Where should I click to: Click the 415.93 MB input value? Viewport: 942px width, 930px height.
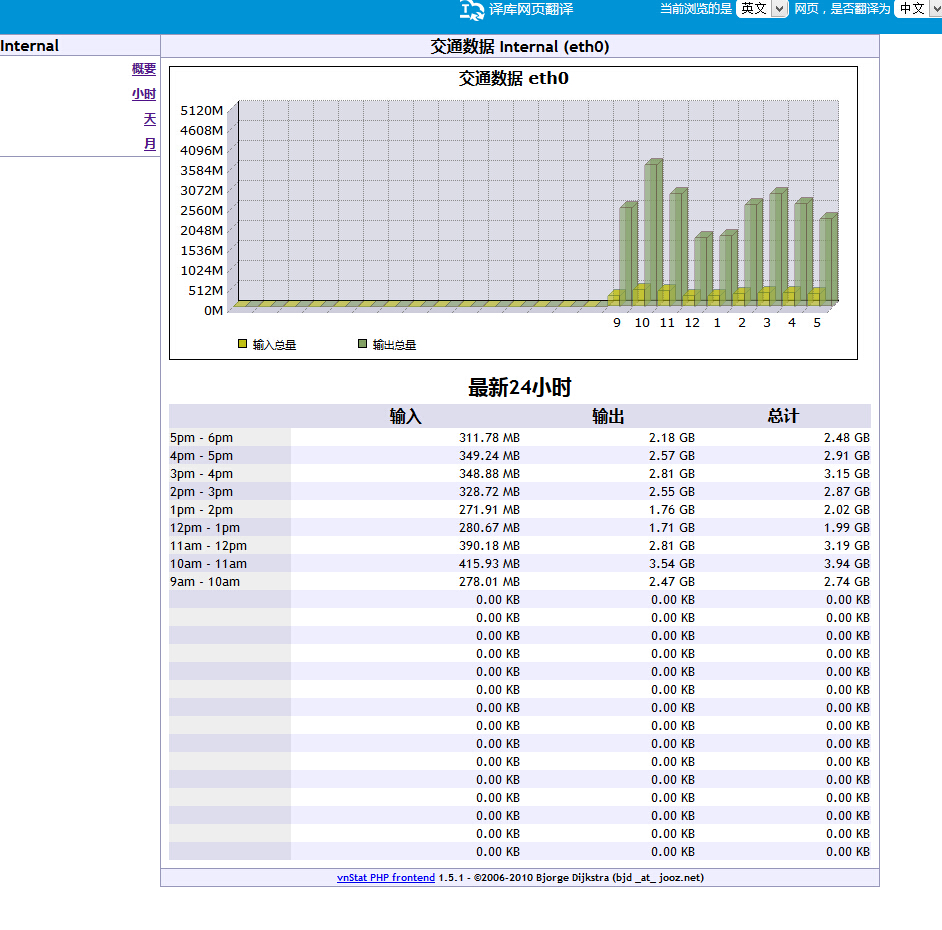[x=490, y=564]
